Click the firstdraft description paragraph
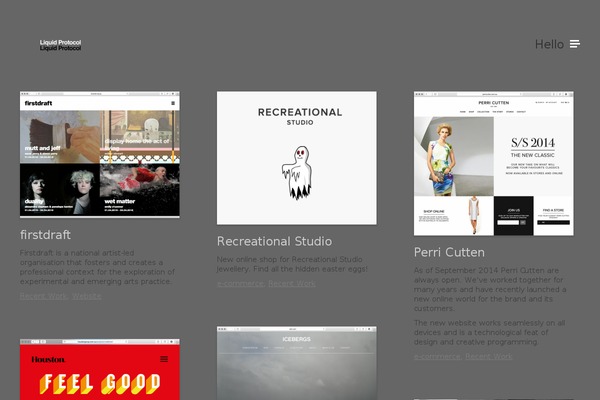The image size is (600, 400). click(98, 267)
